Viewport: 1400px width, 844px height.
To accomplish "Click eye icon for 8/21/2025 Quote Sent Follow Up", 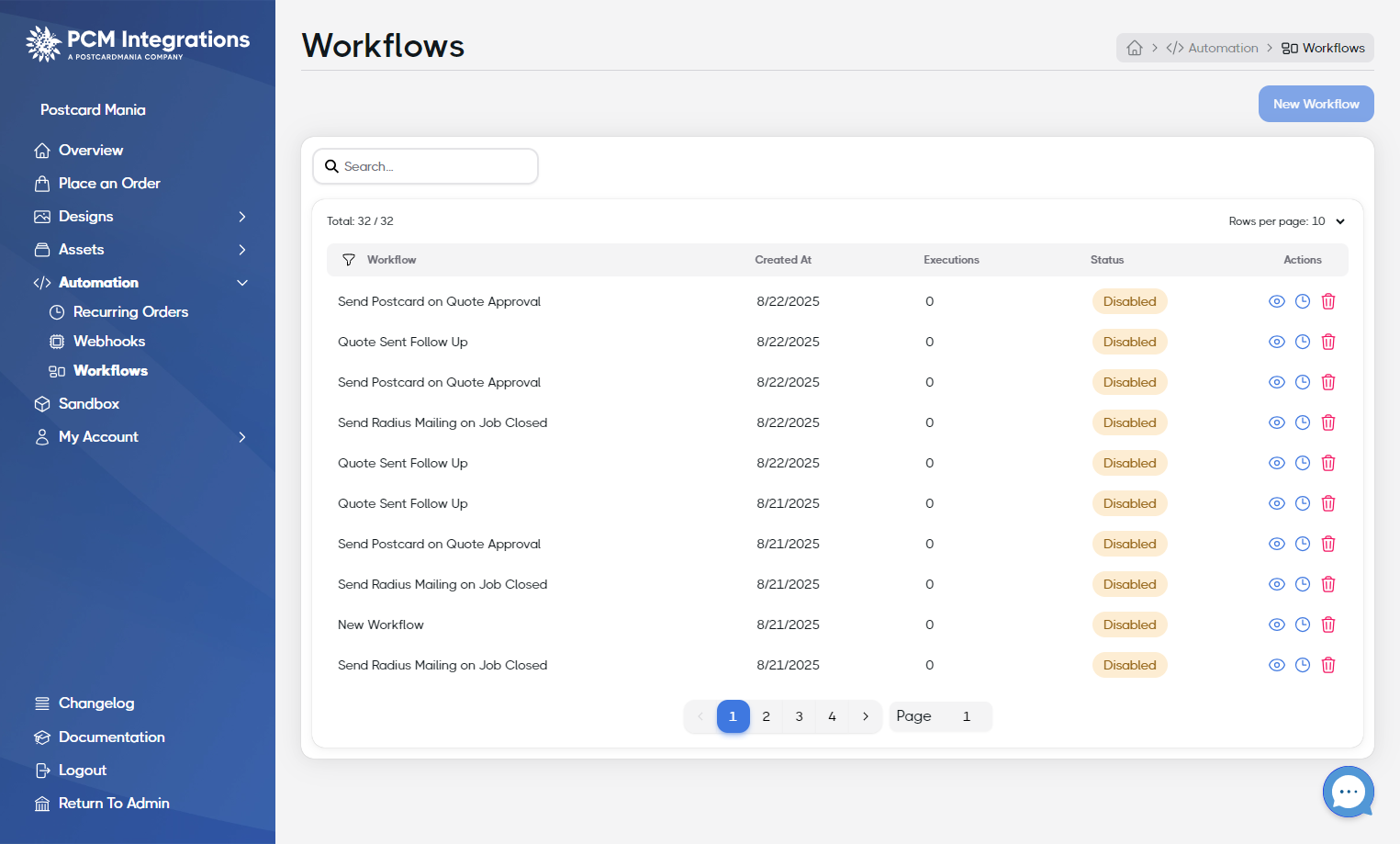I will (1276, 503).
